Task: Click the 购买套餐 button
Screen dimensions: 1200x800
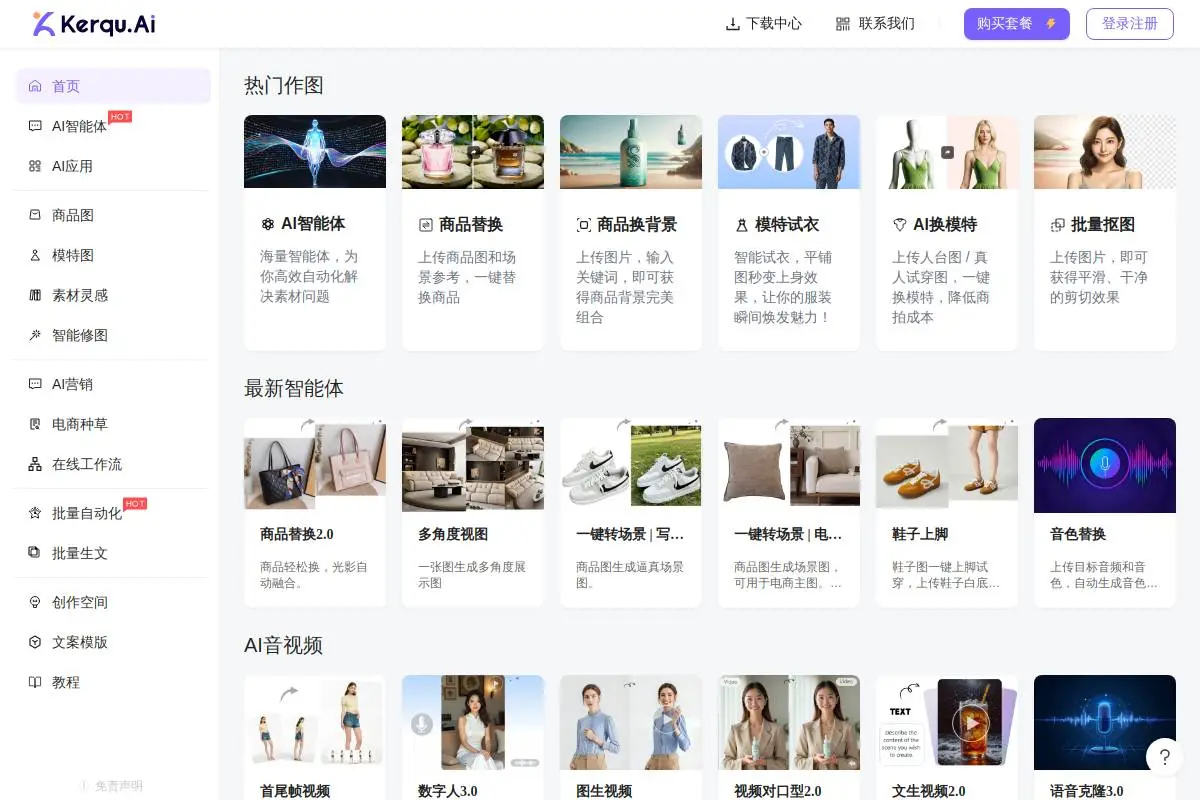Action: pos(1017,24)
